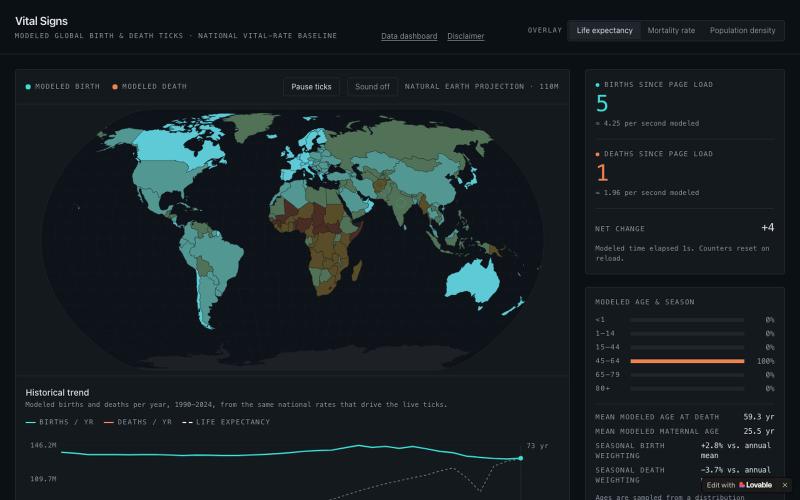Click Canada on the world map
This screenshot has height=500, width=800.
(168, 145)
